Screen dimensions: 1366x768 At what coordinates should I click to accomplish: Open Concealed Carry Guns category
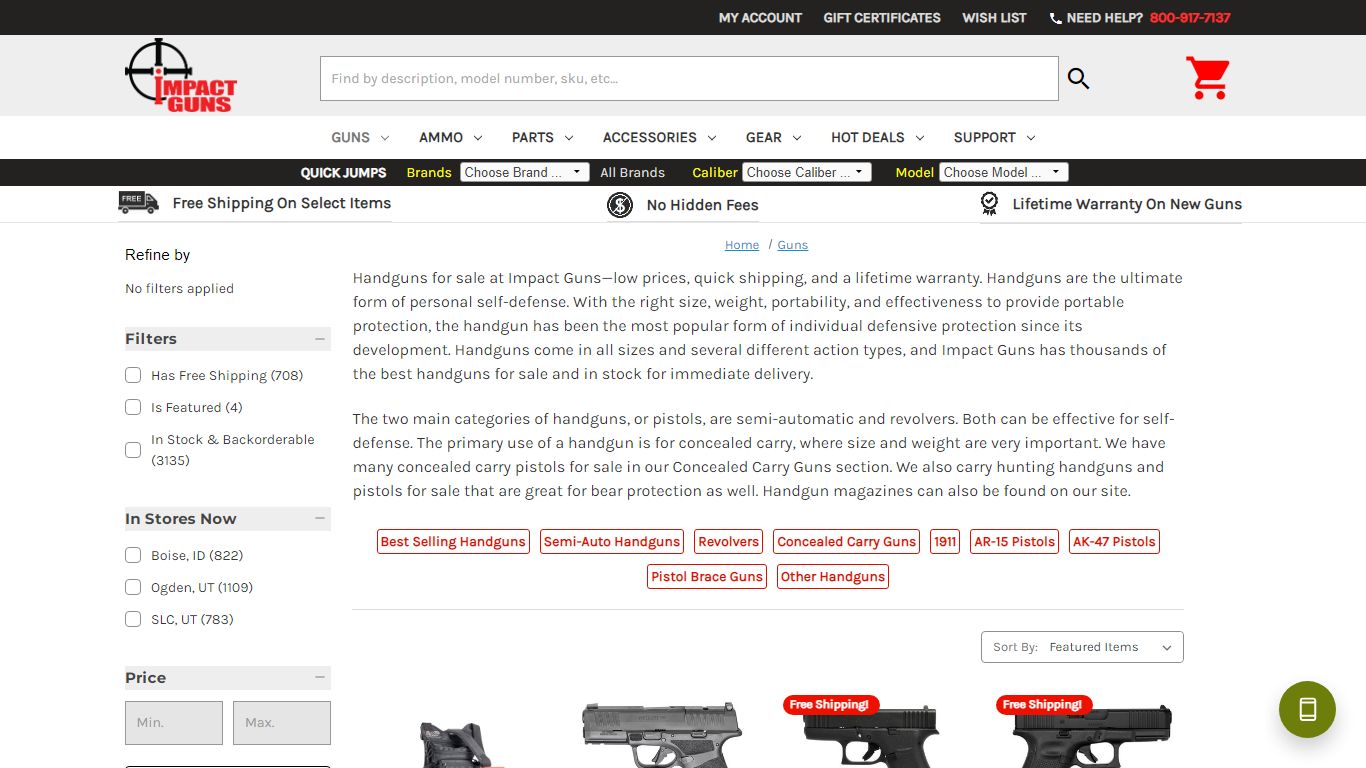(x=847, y=542)
